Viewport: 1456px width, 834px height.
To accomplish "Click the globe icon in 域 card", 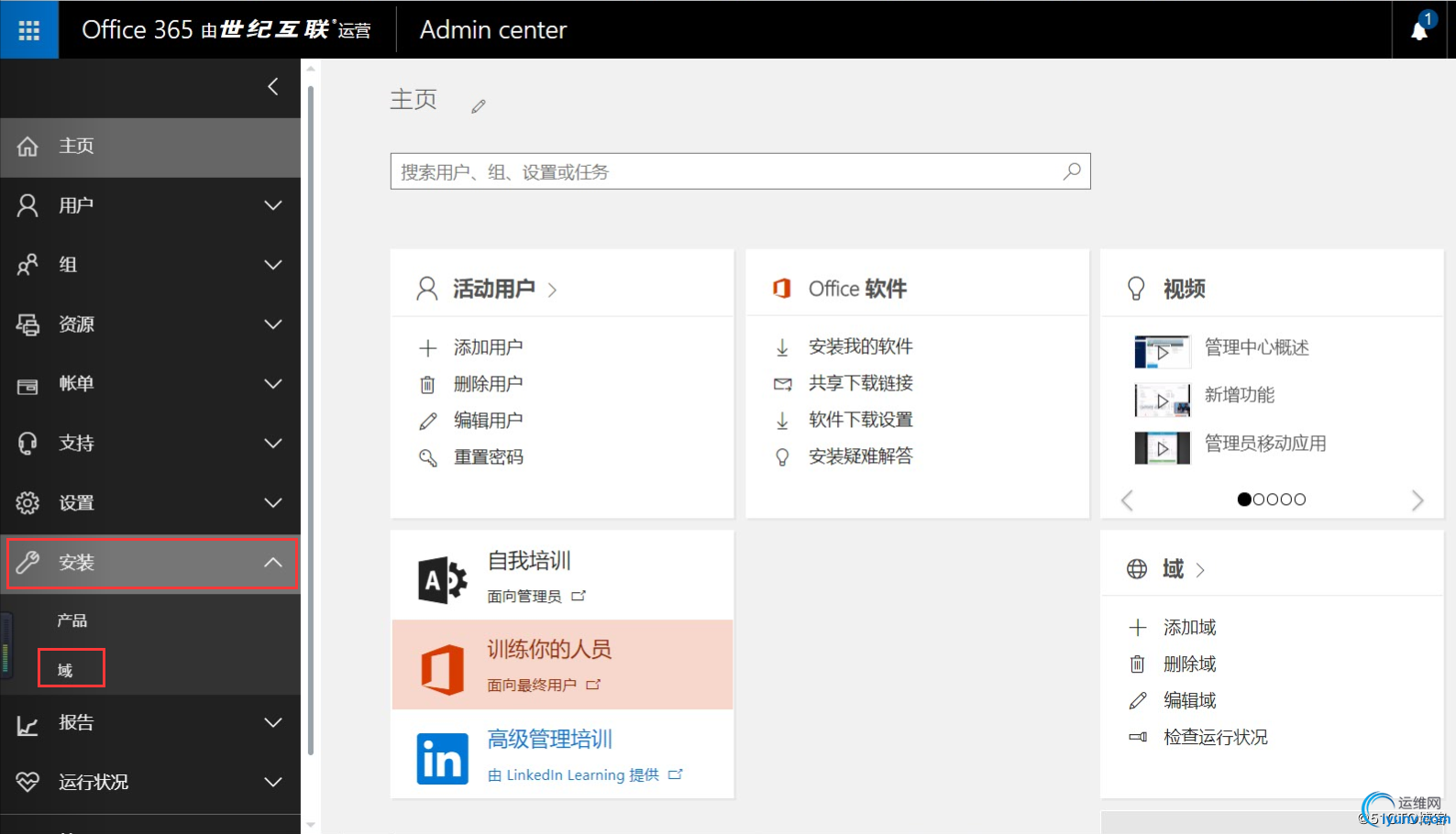I will coord(1137,569).
